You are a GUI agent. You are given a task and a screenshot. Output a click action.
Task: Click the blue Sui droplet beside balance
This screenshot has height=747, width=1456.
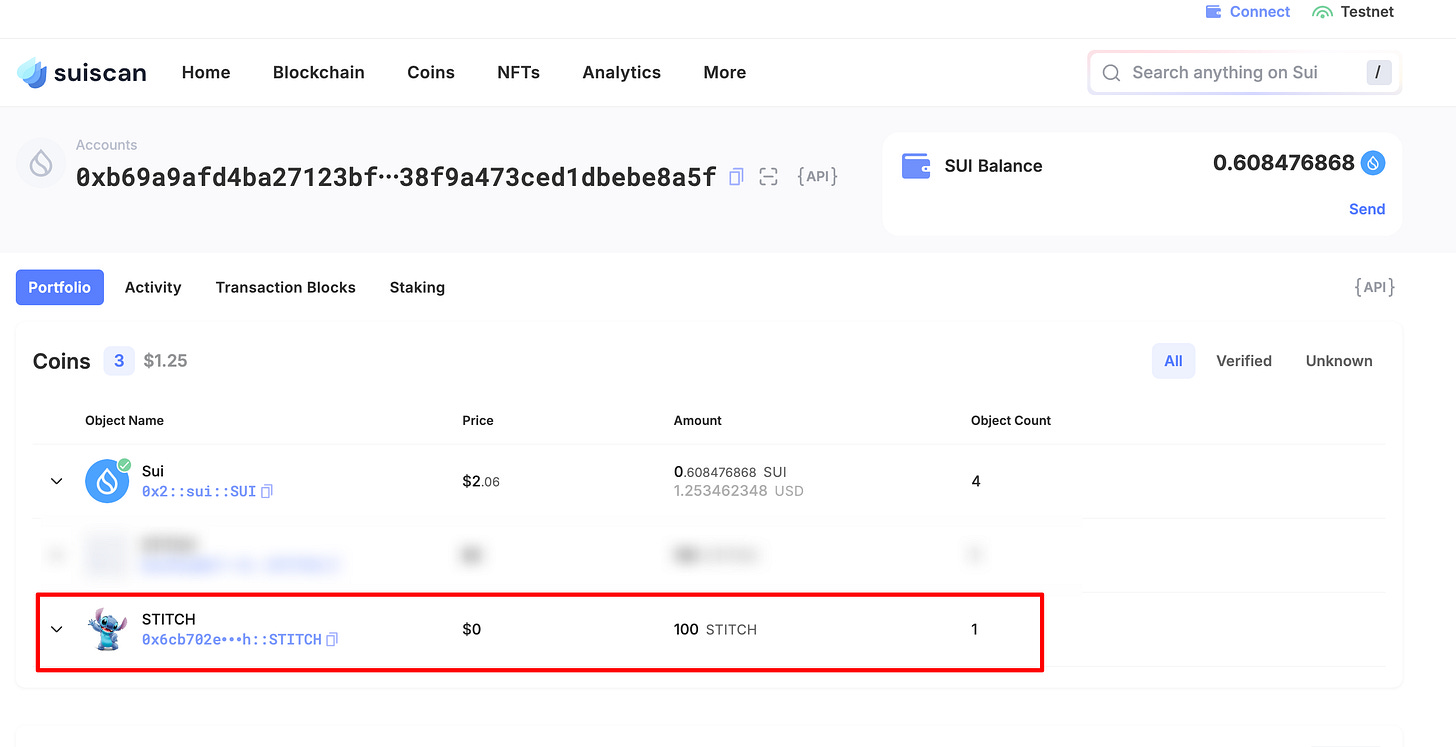pyautogui.click(x=1373, y=163)
